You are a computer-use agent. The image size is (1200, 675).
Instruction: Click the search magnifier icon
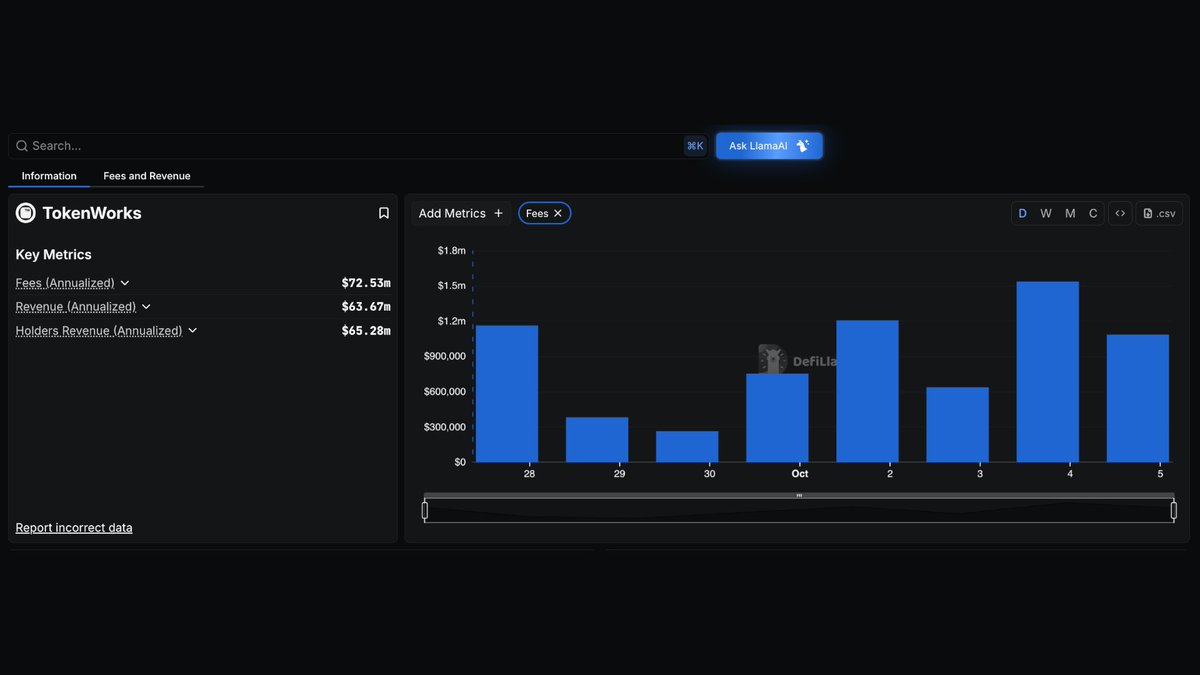click(22, 146)
